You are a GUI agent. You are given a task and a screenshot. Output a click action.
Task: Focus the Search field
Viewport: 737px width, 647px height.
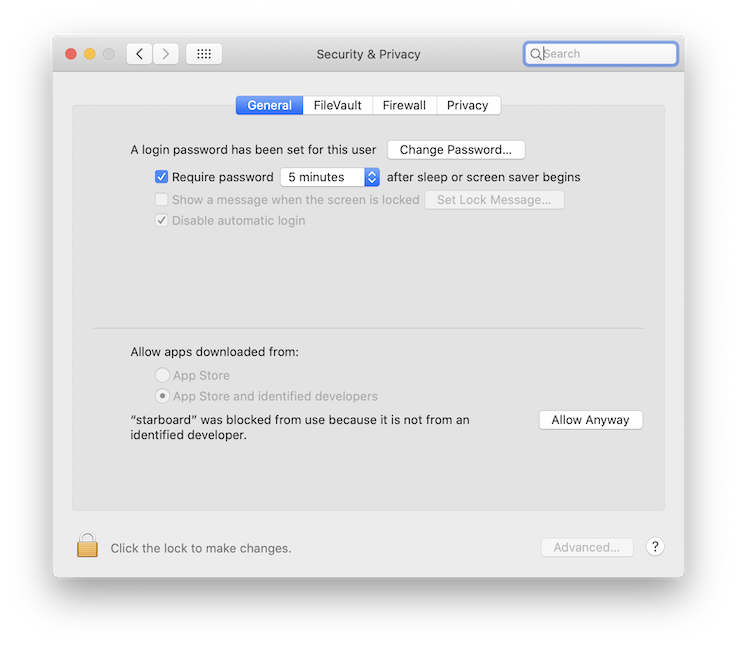pos(600,54)
